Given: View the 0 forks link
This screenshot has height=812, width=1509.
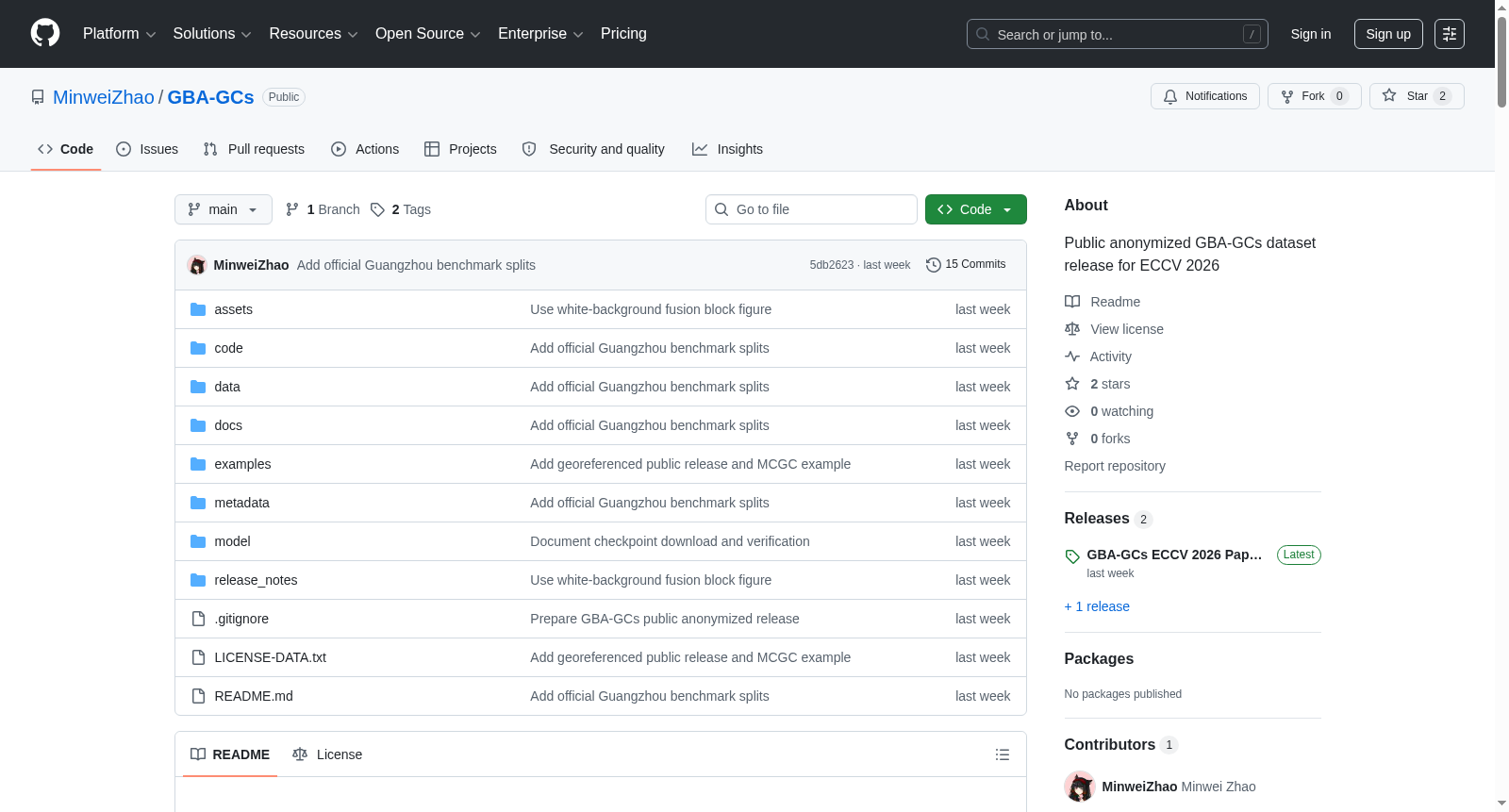Looking at the screenshot, I should 1098,439.
